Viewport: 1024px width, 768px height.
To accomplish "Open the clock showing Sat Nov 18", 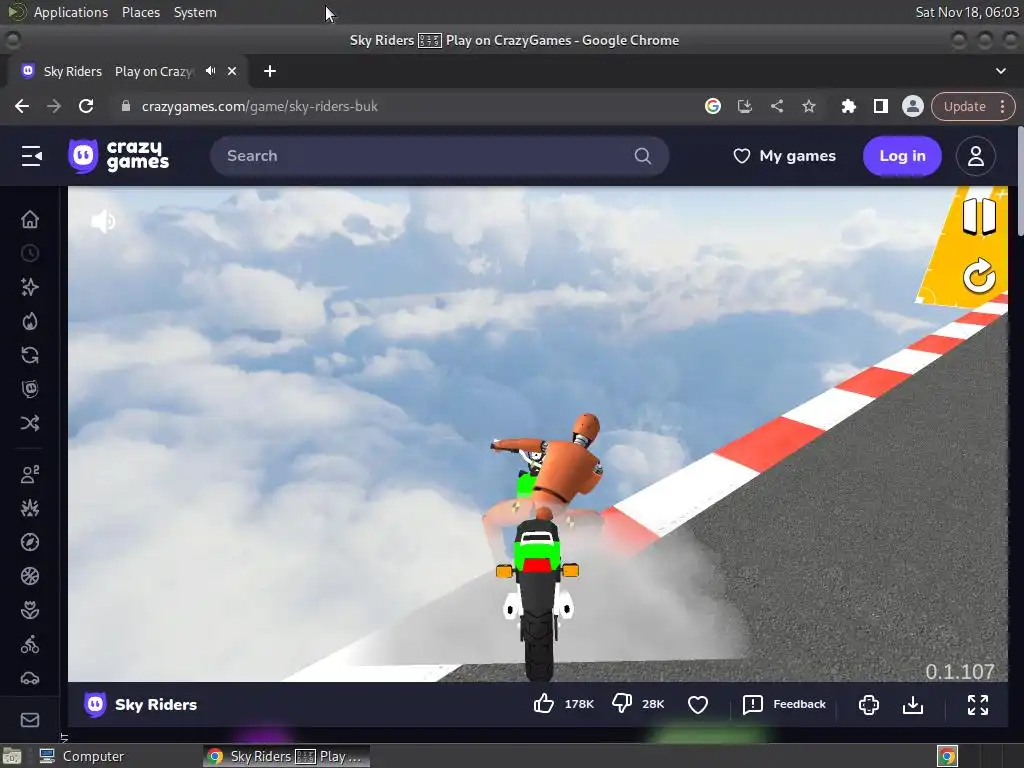I will click(x=967, y=12).
